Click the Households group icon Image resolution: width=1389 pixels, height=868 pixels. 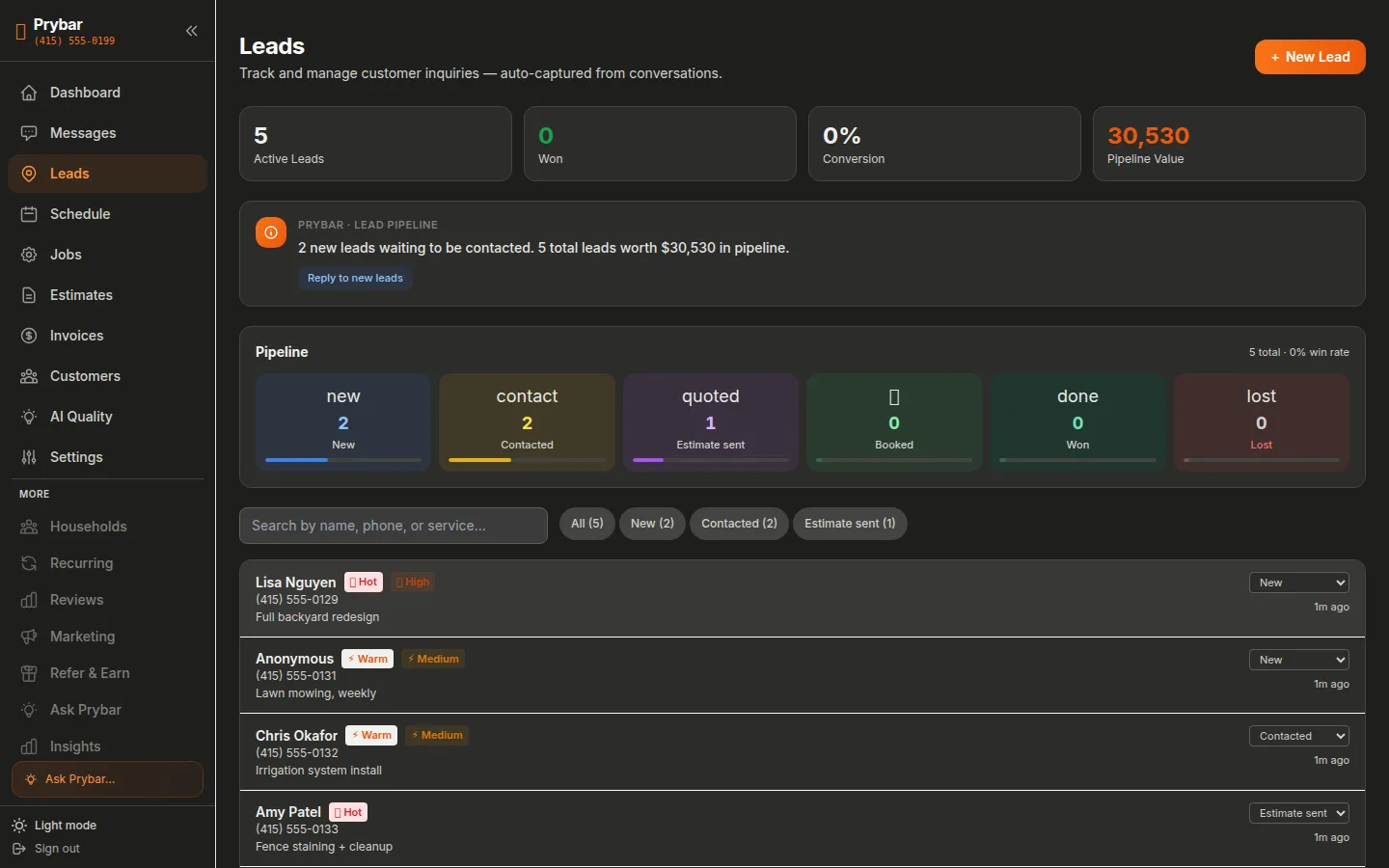(x=29, y=527)
